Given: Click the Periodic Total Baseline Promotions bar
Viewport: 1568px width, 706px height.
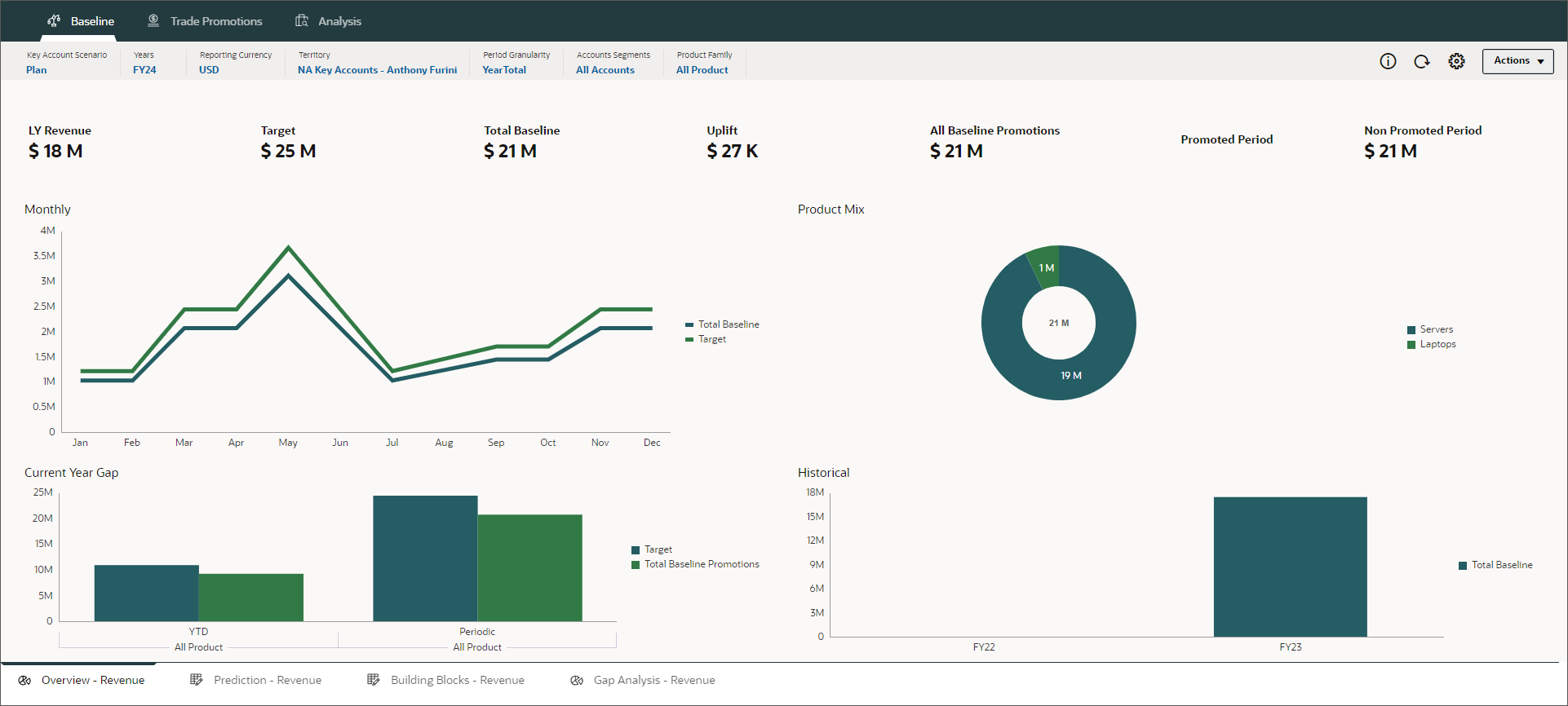Looking at the screenshot, I should point(530,567).
